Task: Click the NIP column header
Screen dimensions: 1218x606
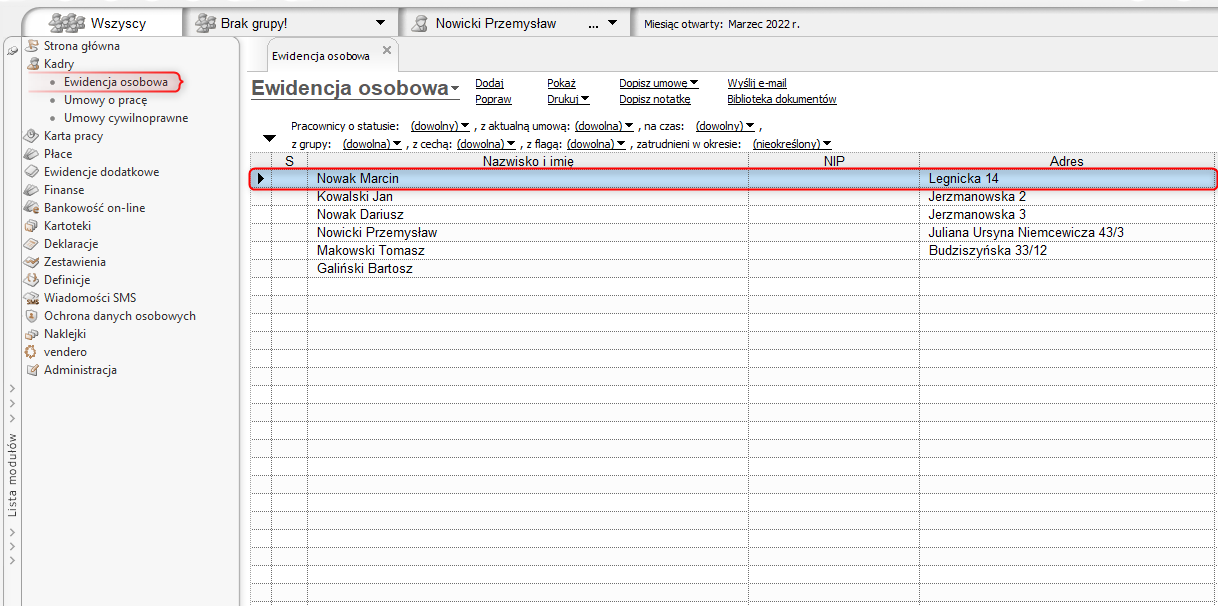Action: pos(834,161)
